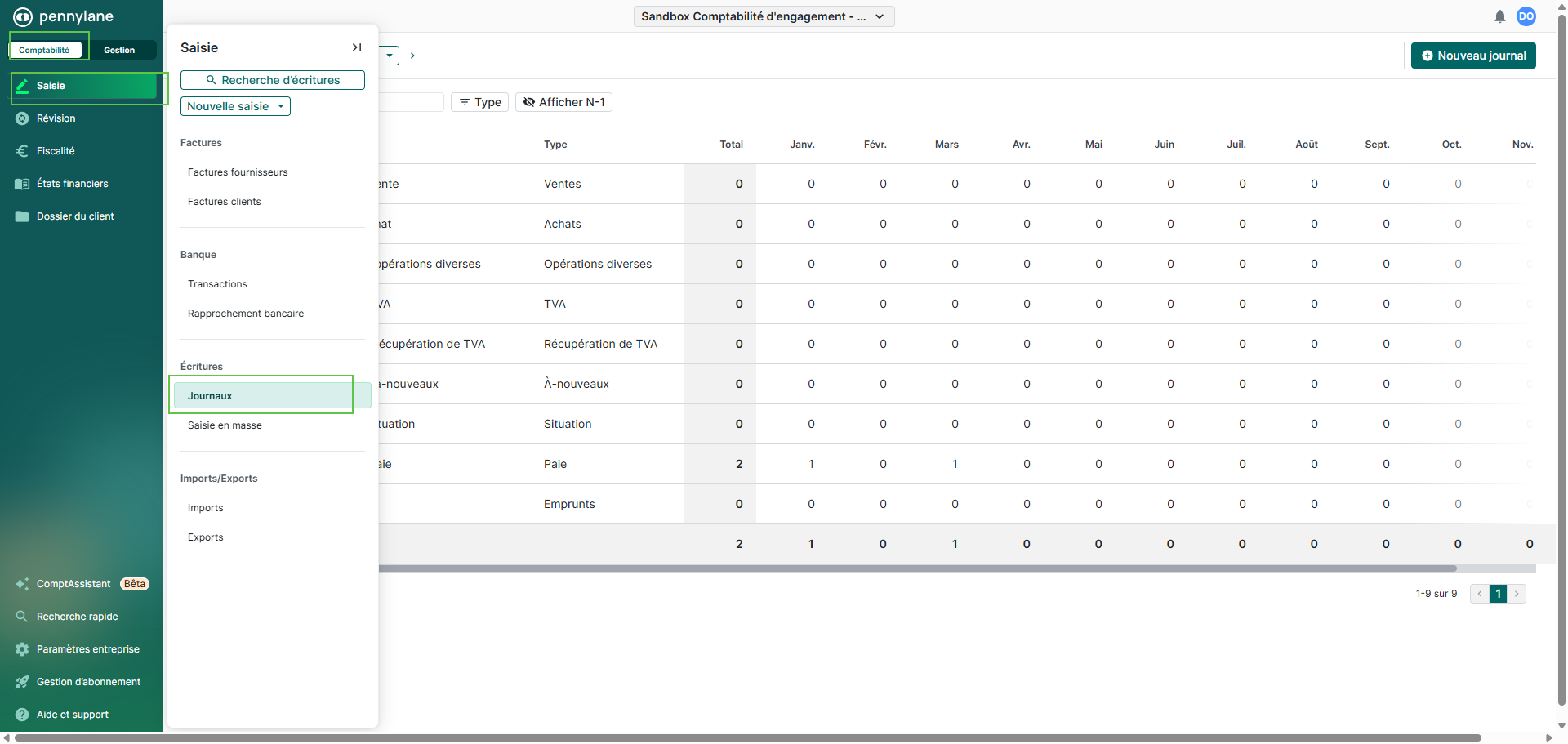Image resolution: width=1568 pixels, height=744 pixels.
Task: Collapse the Saisie panel with arrow icon
Action: tap(357, 47)
